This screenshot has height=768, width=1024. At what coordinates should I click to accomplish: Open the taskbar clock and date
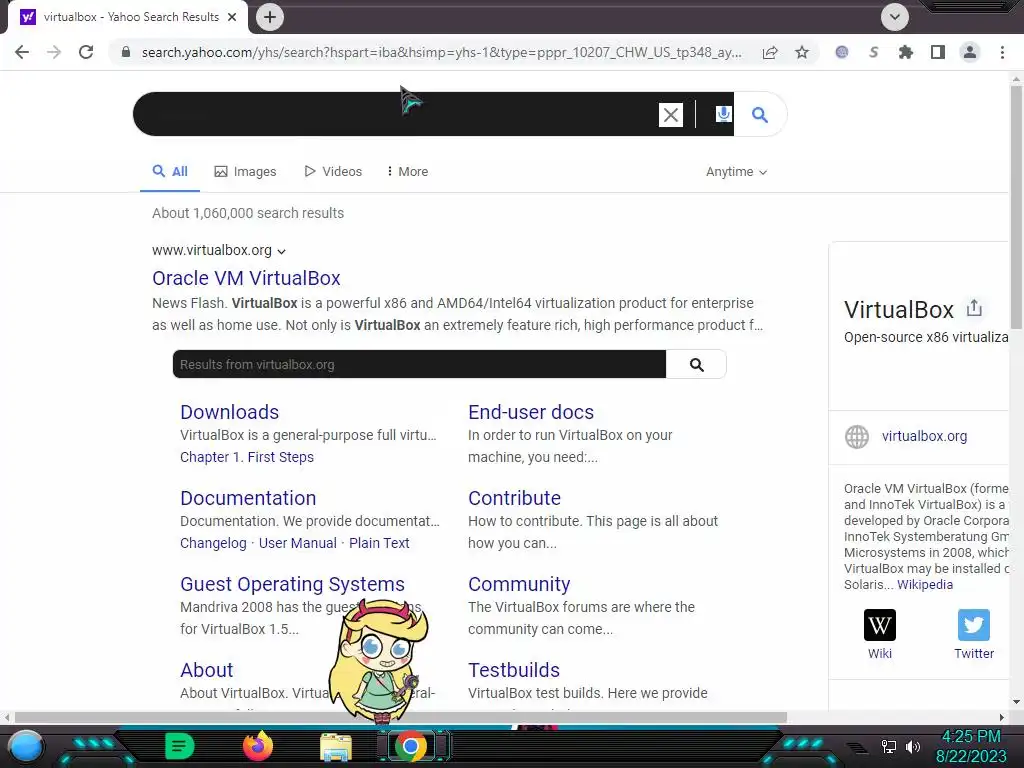pyautogui.click(x=971, y=746)
